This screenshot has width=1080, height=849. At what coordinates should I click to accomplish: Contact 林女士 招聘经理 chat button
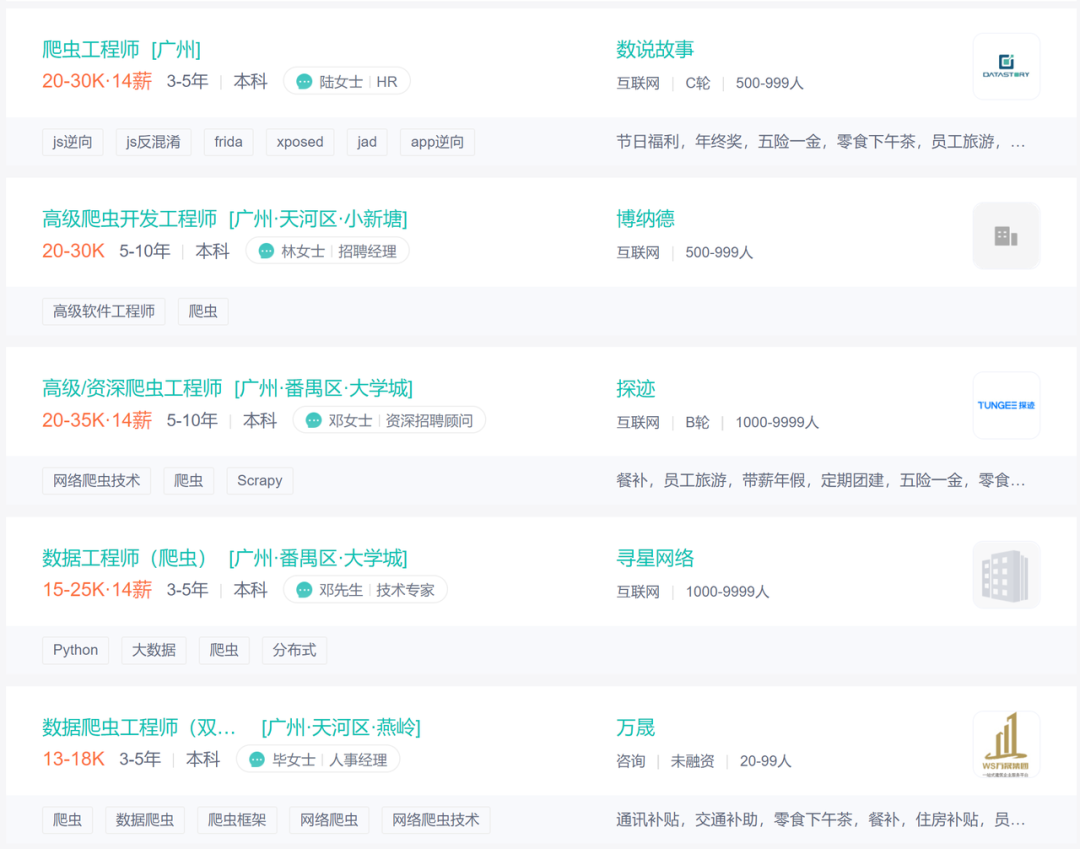327,251
